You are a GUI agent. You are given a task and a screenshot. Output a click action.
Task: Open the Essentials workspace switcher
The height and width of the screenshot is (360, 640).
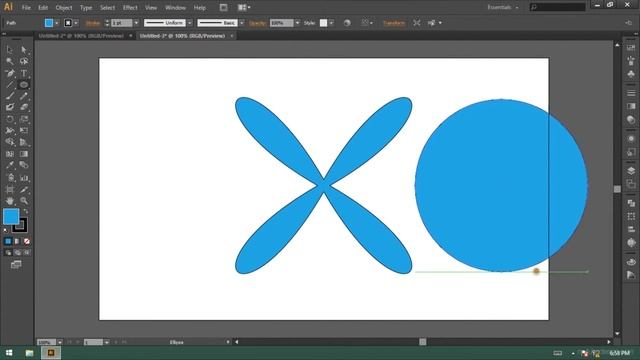503,7
